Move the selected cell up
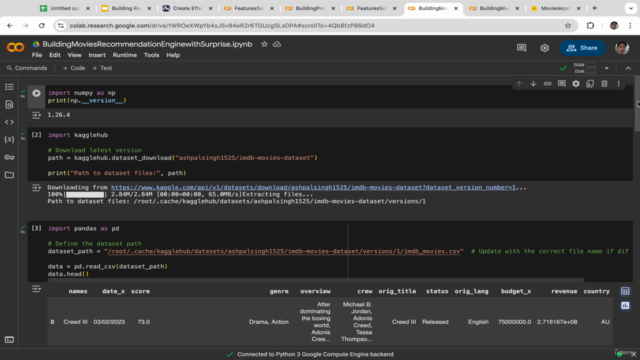Viewport: 640px width, 360px height. coord(519,84)
